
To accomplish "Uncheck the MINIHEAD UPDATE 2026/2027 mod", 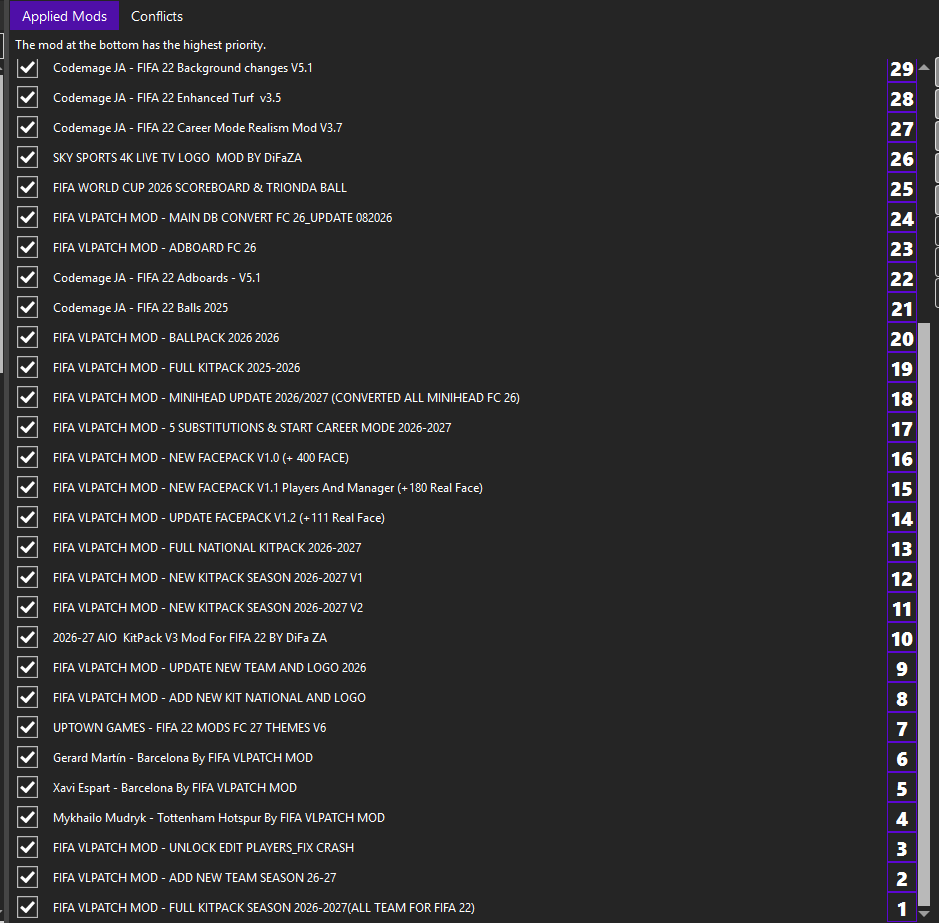I will pos(28,397).
